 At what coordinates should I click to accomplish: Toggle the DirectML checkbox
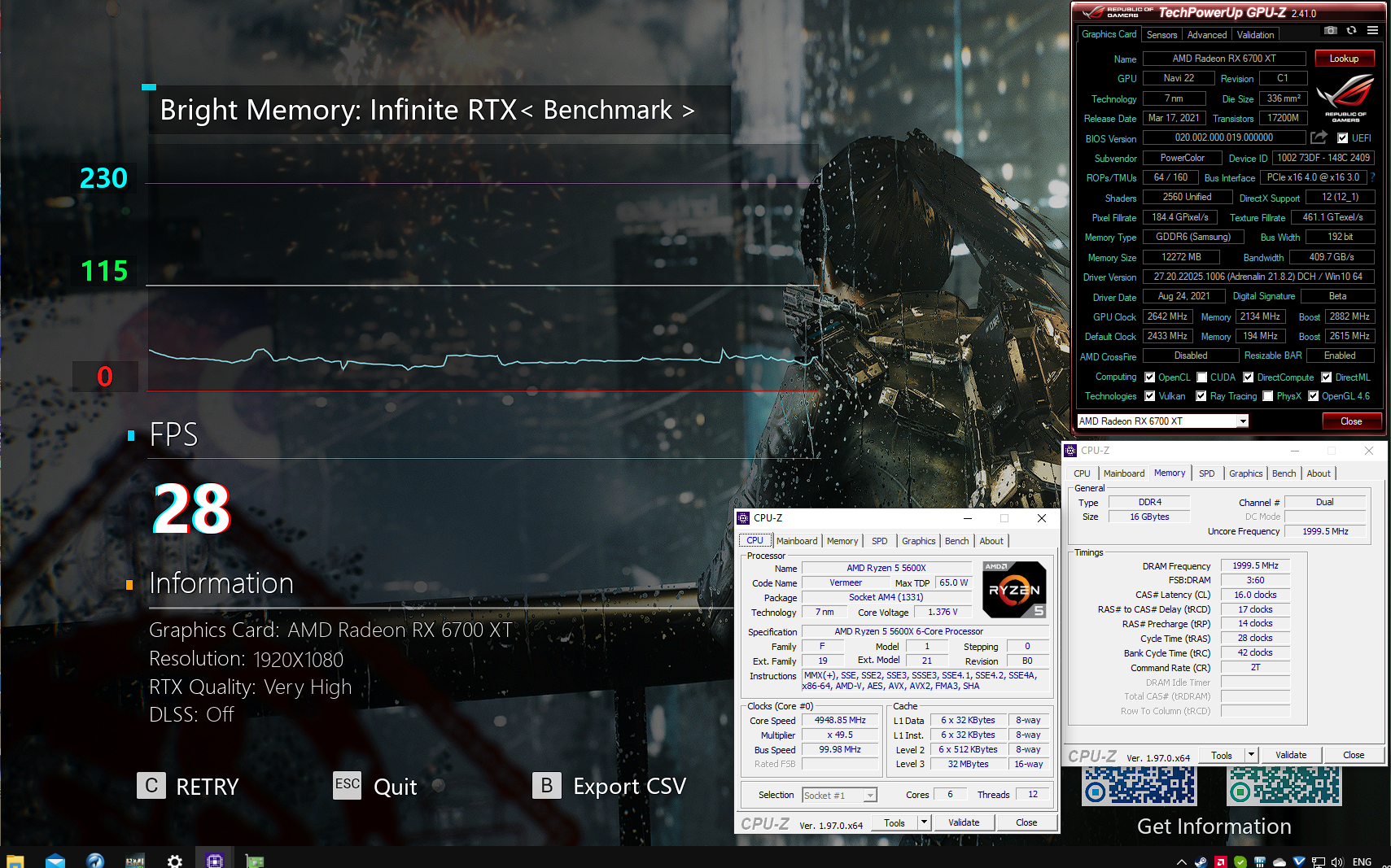point(1326,377)
